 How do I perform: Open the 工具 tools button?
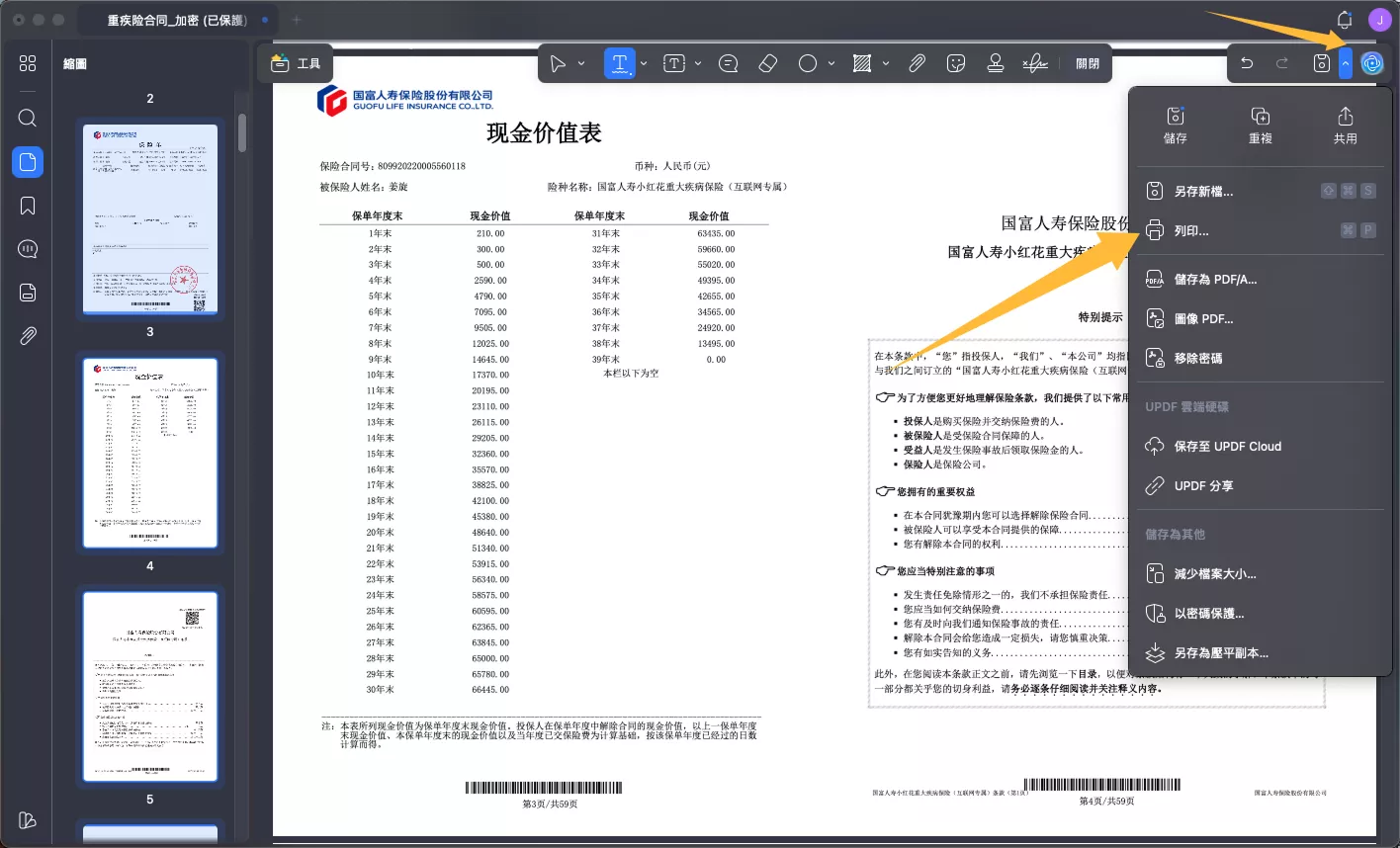click(296, 63)
